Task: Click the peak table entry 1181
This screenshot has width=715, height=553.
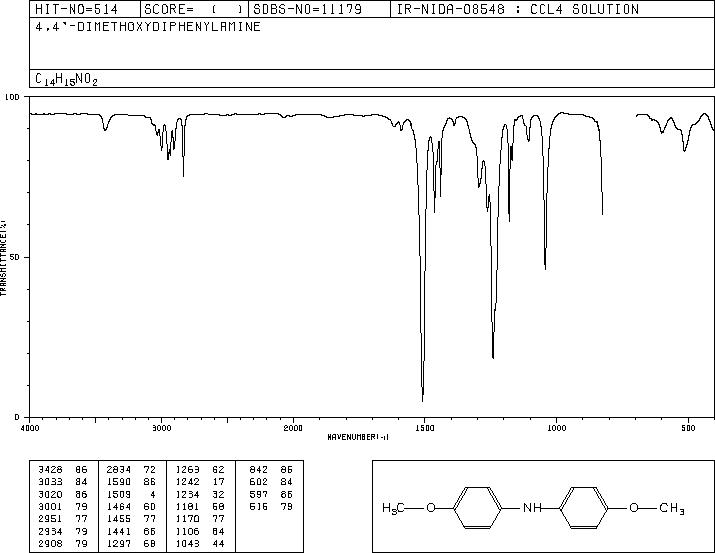Action: coord(187,506)
